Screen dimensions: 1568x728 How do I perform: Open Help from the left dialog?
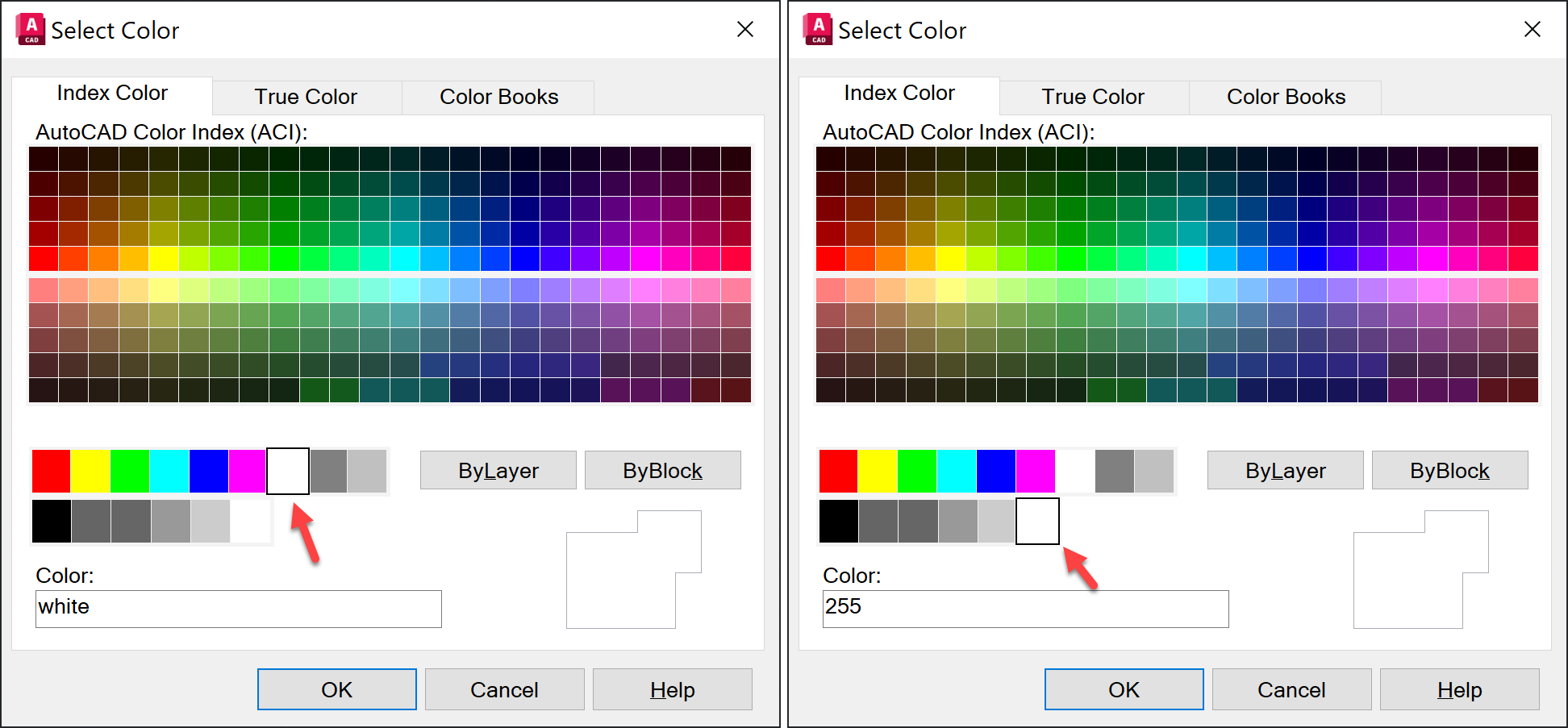672,689
